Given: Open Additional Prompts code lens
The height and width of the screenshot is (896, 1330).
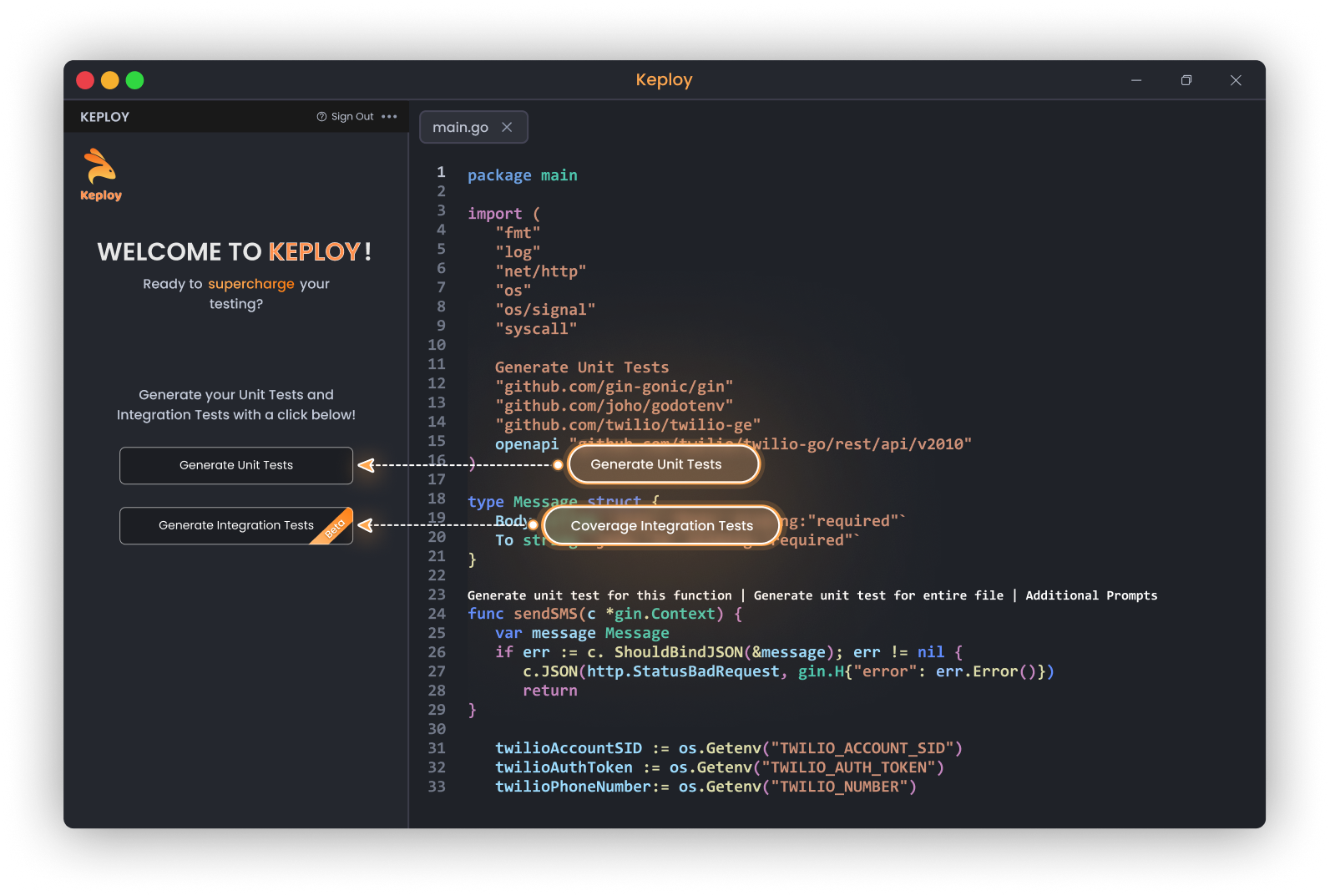Looking at the screenshot, I should click(x=1091, y=595).
